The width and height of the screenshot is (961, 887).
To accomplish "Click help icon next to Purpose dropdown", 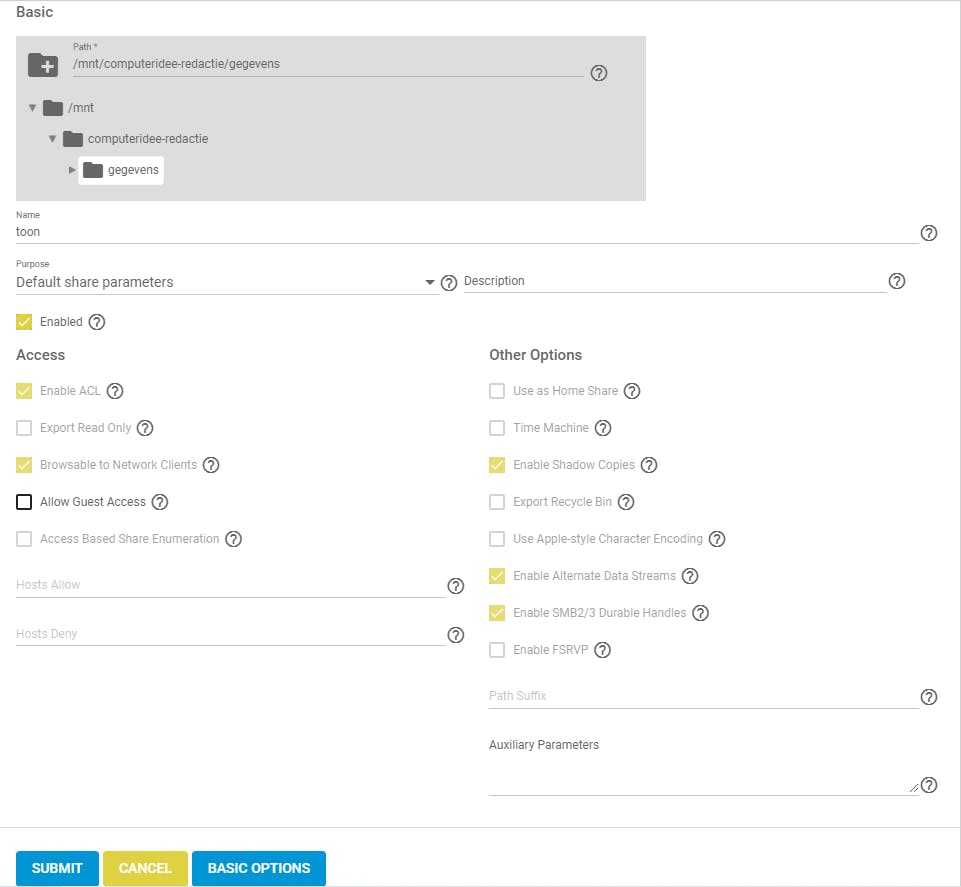I will click(449, 283).
